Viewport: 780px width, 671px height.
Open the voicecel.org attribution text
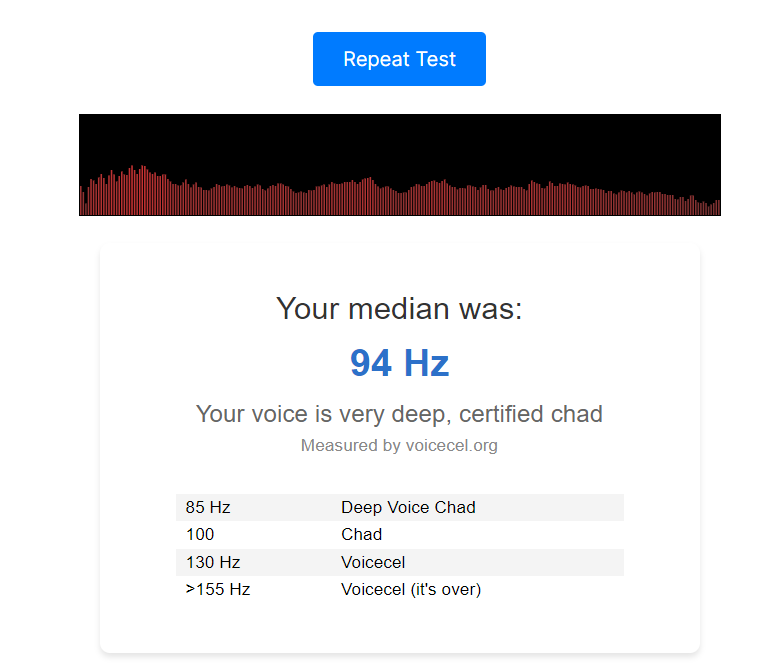point(452,445)
